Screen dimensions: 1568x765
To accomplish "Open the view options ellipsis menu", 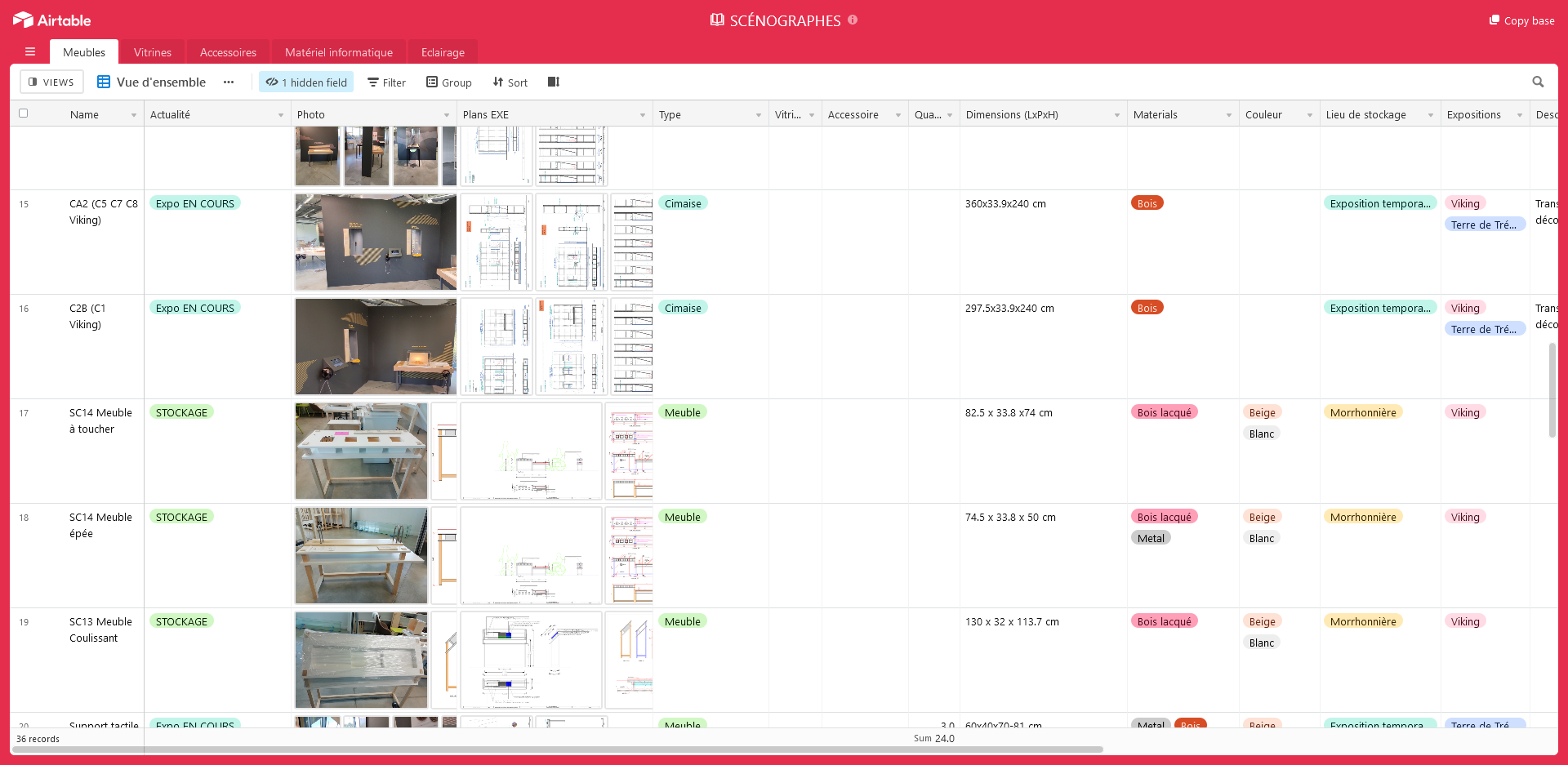I will click(x=229, y=82).
